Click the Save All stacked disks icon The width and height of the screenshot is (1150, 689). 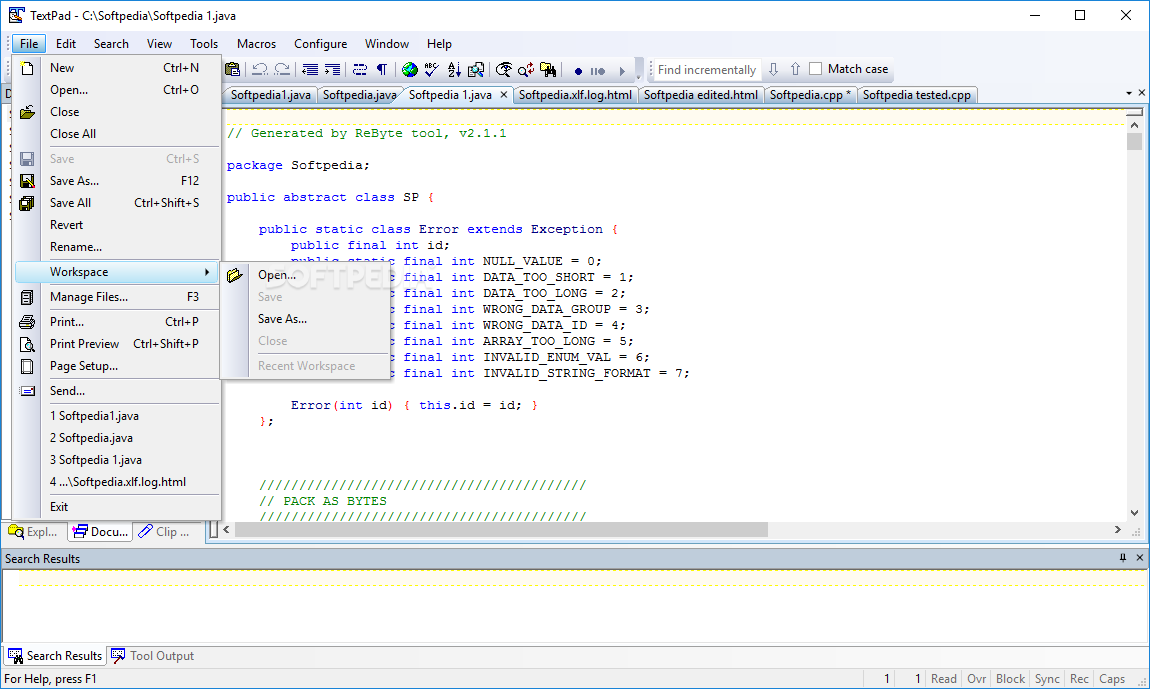(x=27, y=203)
